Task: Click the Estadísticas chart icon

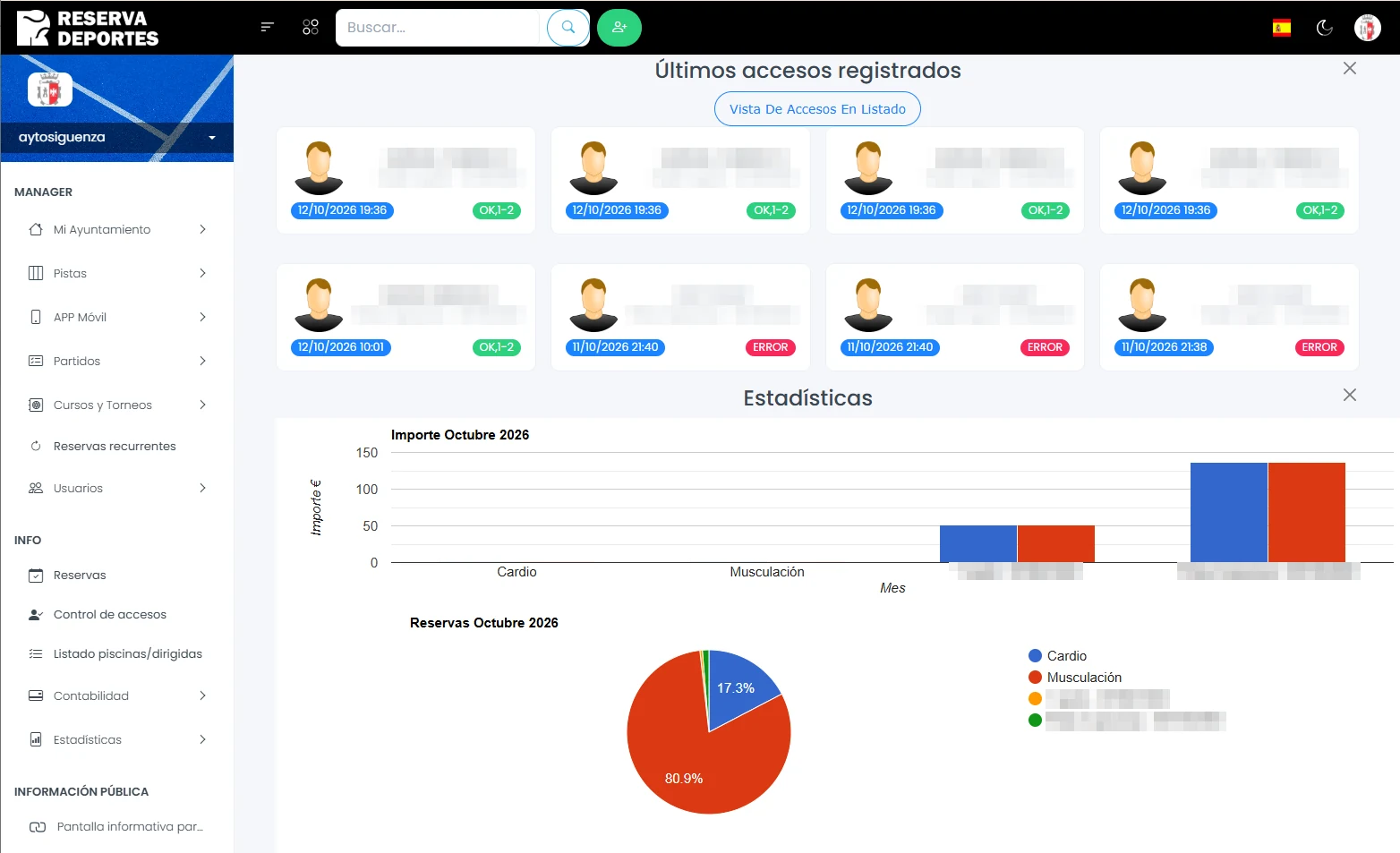Action: pyautogui.click(x=36, y=739)
